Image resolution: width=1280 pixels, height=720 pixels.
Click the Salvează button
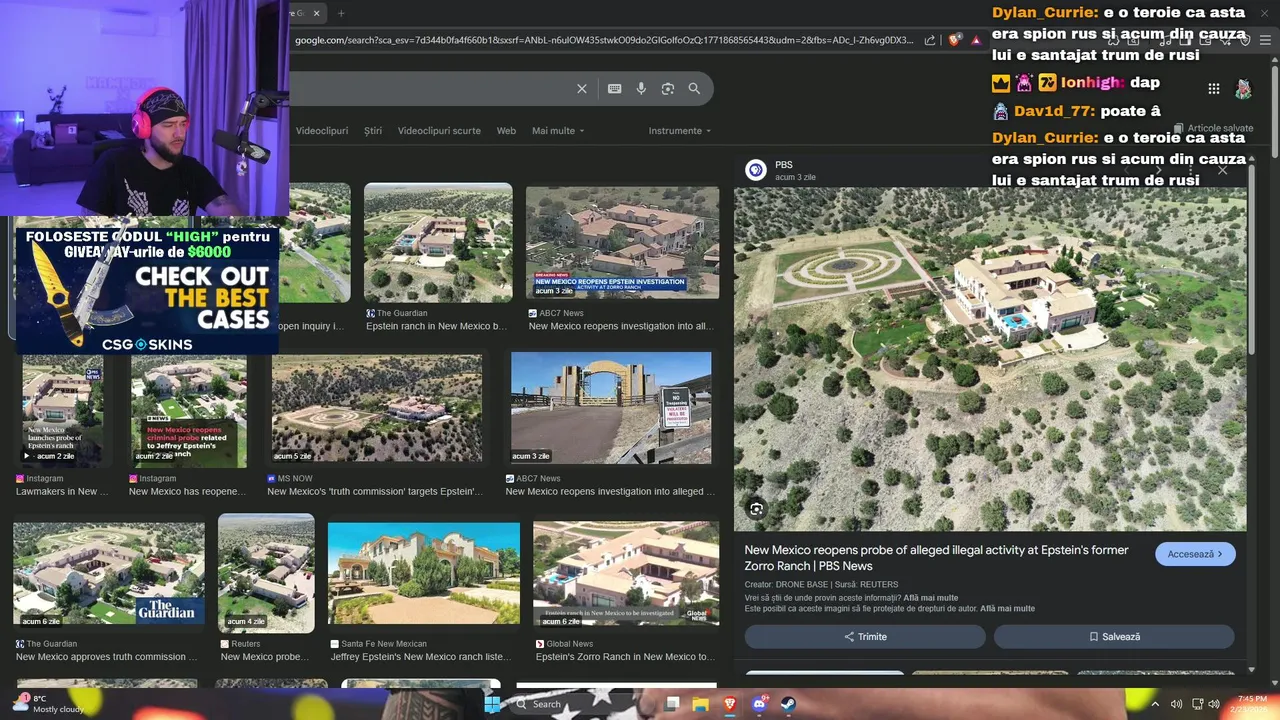[x=1114, y=637]
